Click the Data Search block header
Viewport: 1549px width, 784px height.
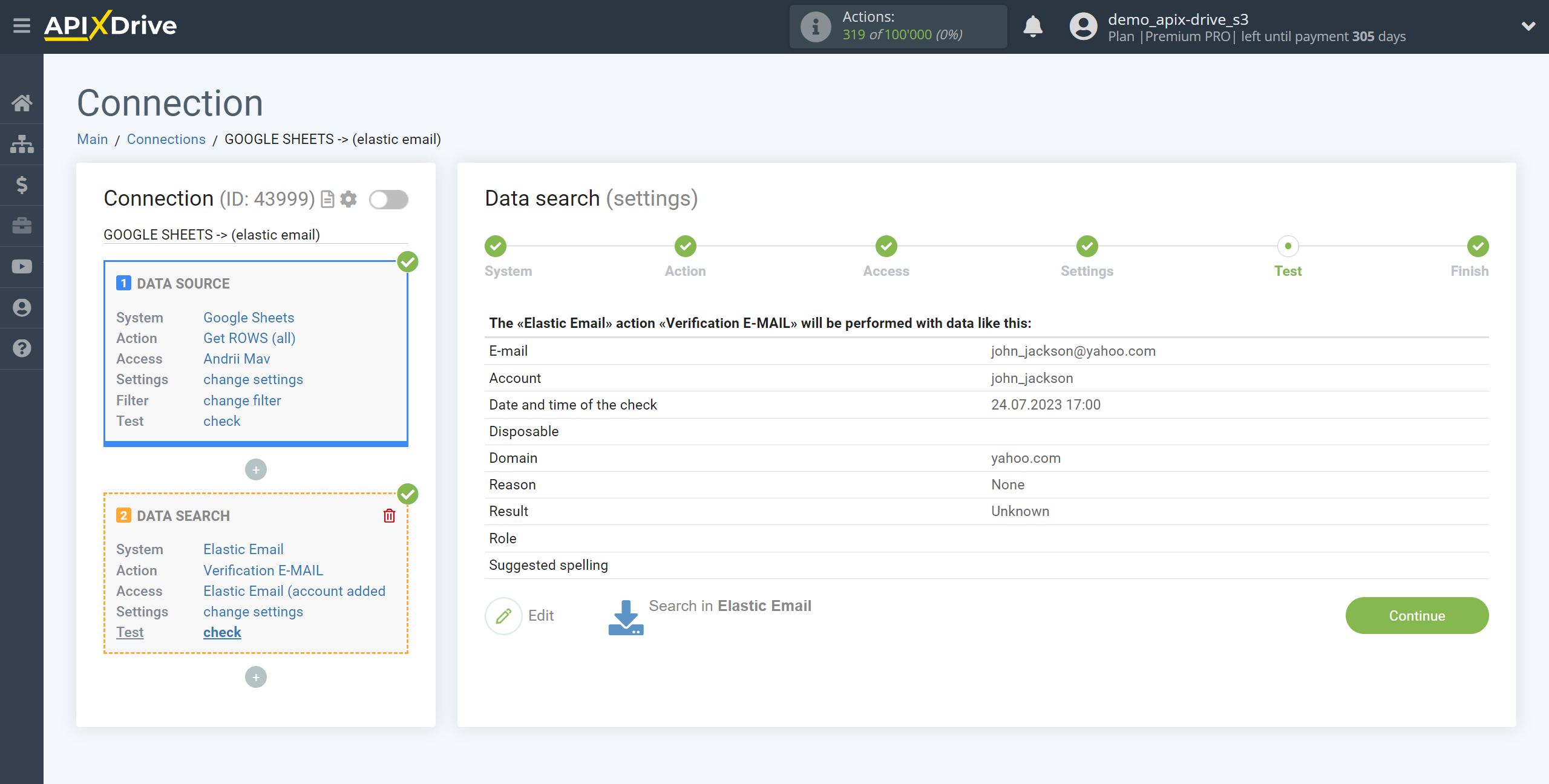(x=183, y=516)
